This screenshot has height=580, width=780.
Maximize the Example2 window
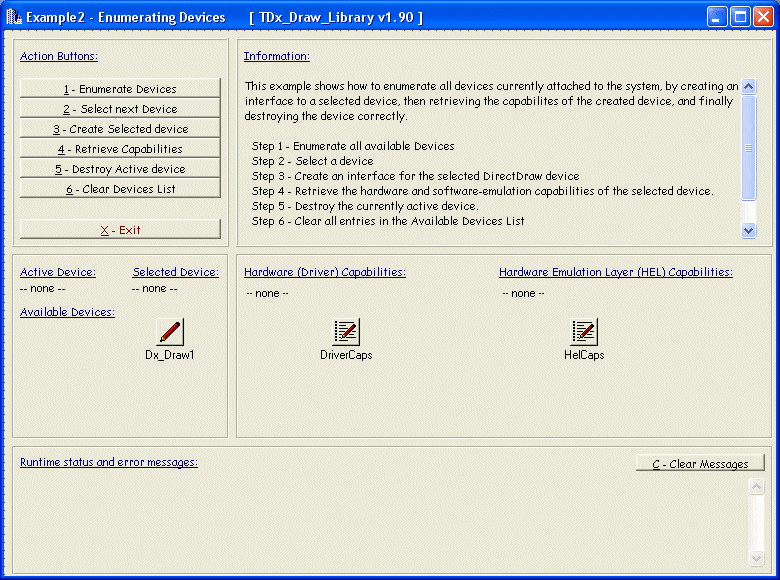click(741, 17)
